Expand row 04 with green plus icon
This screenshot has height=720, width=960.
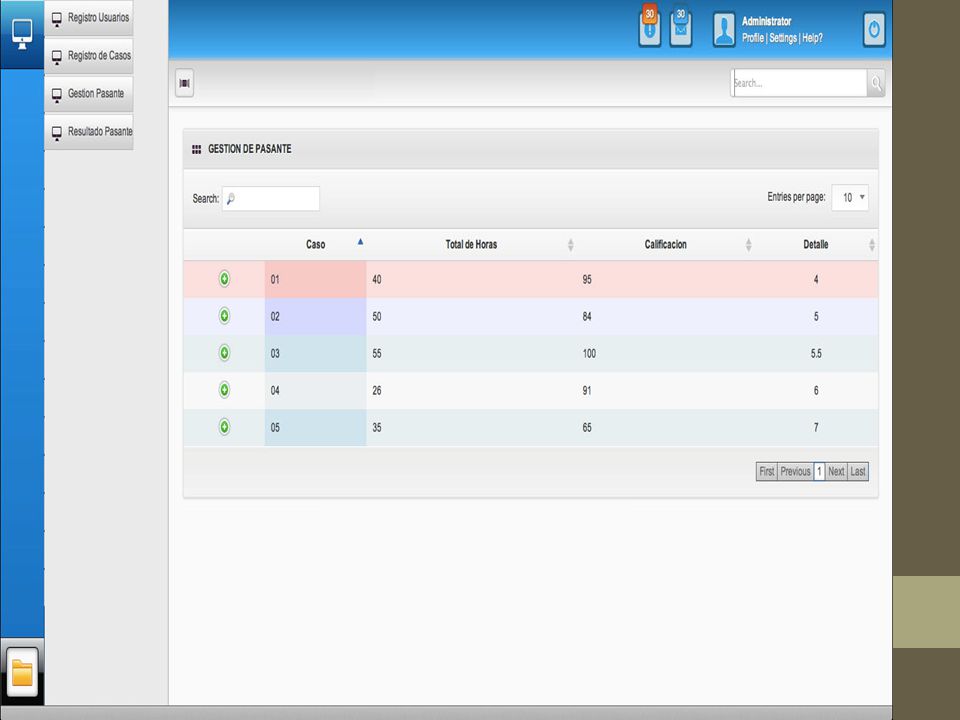coord(225,390)
